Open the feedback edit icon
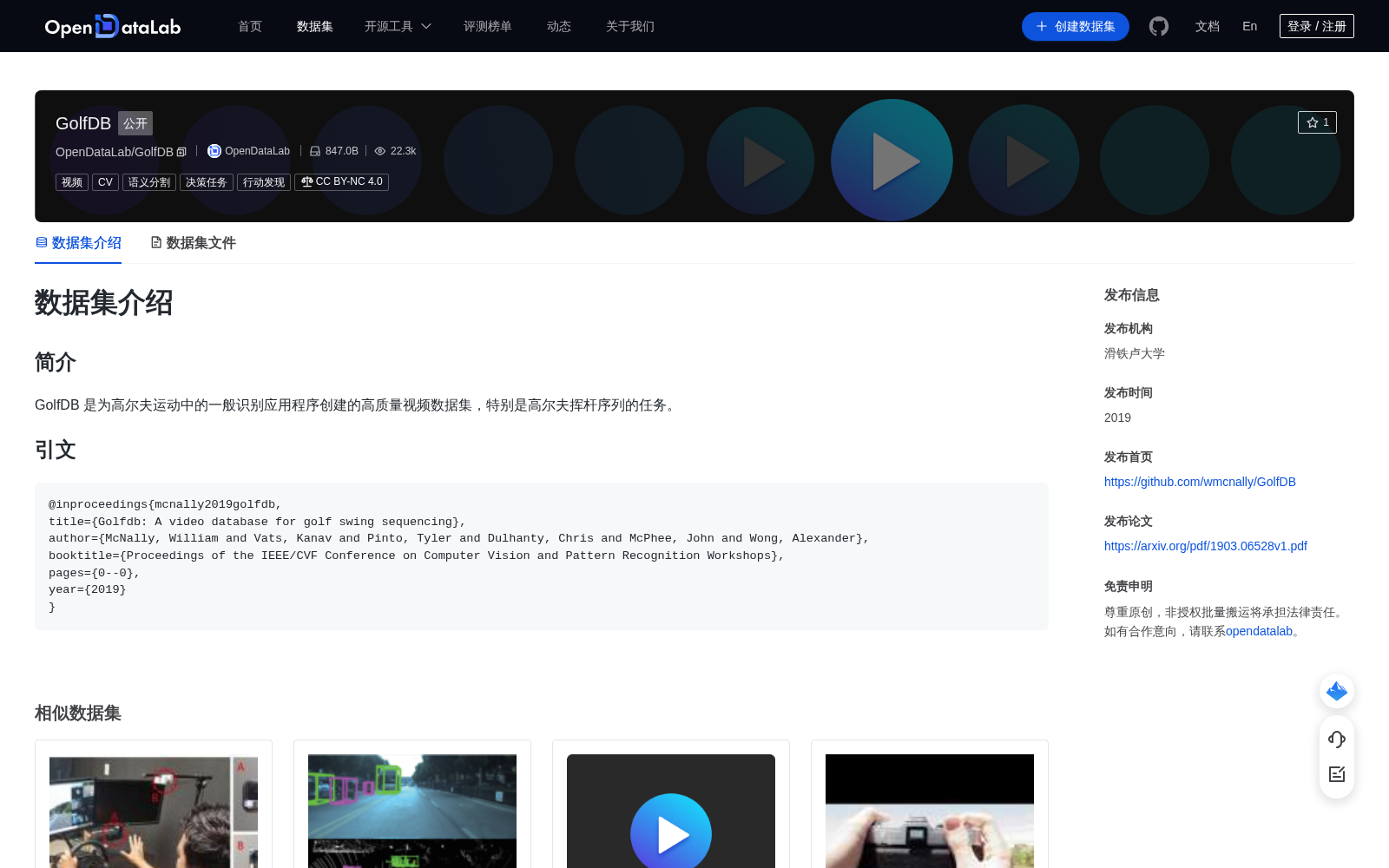 tap(1337, 774)
